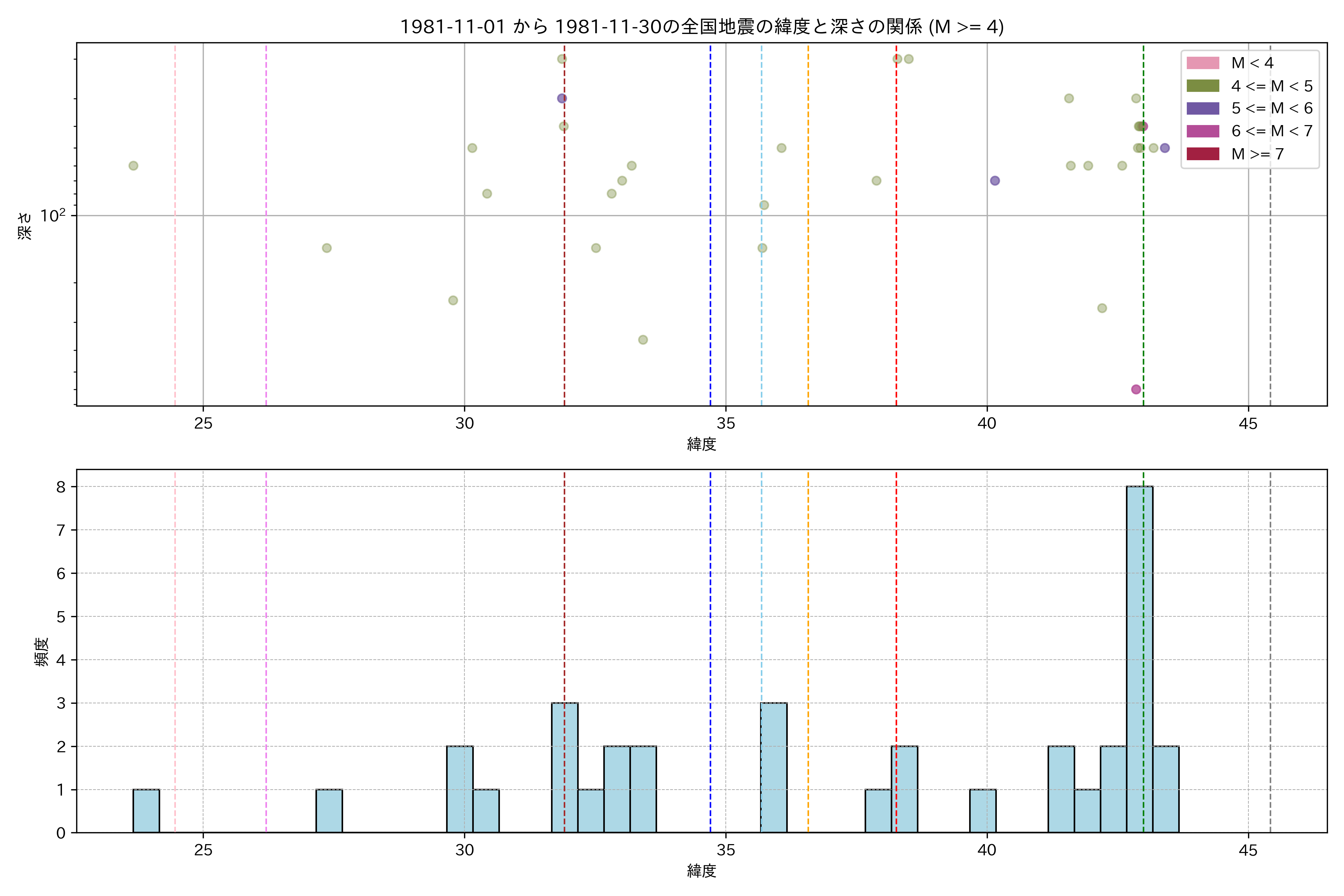Click the chart title text at the top
1344x896 pixels.
701,27
